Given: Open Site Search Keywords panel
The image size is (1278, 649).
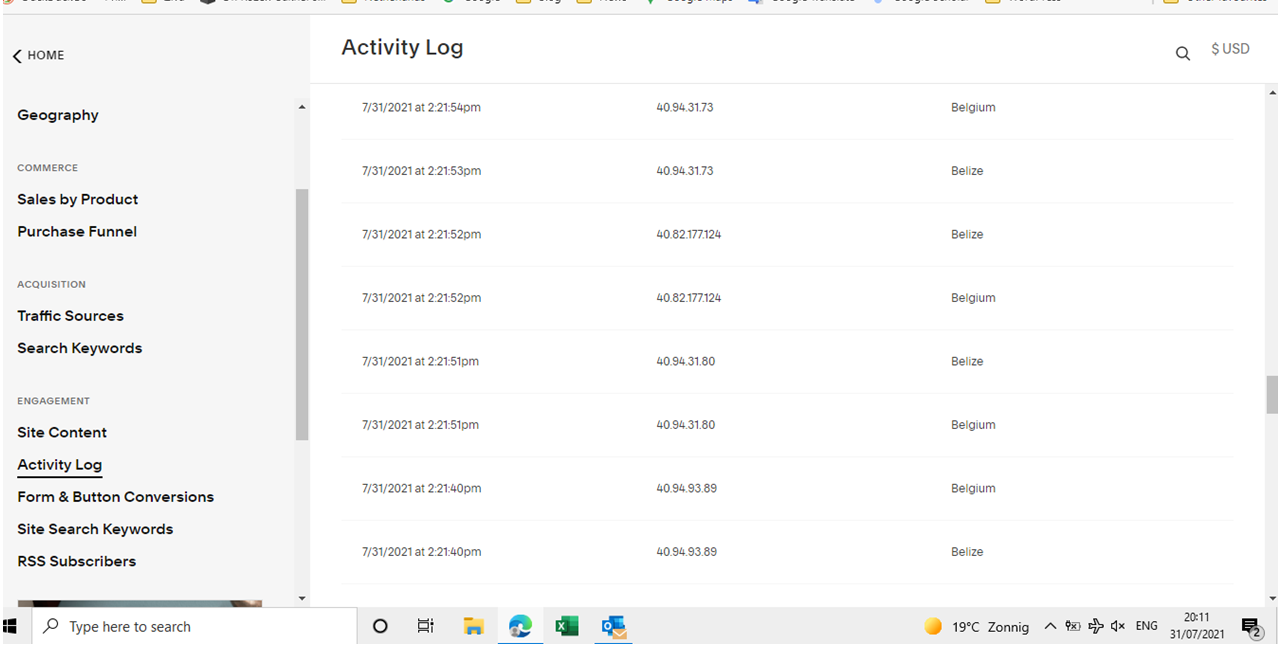Looking at the screenshot, I should (x=95, y=529).
